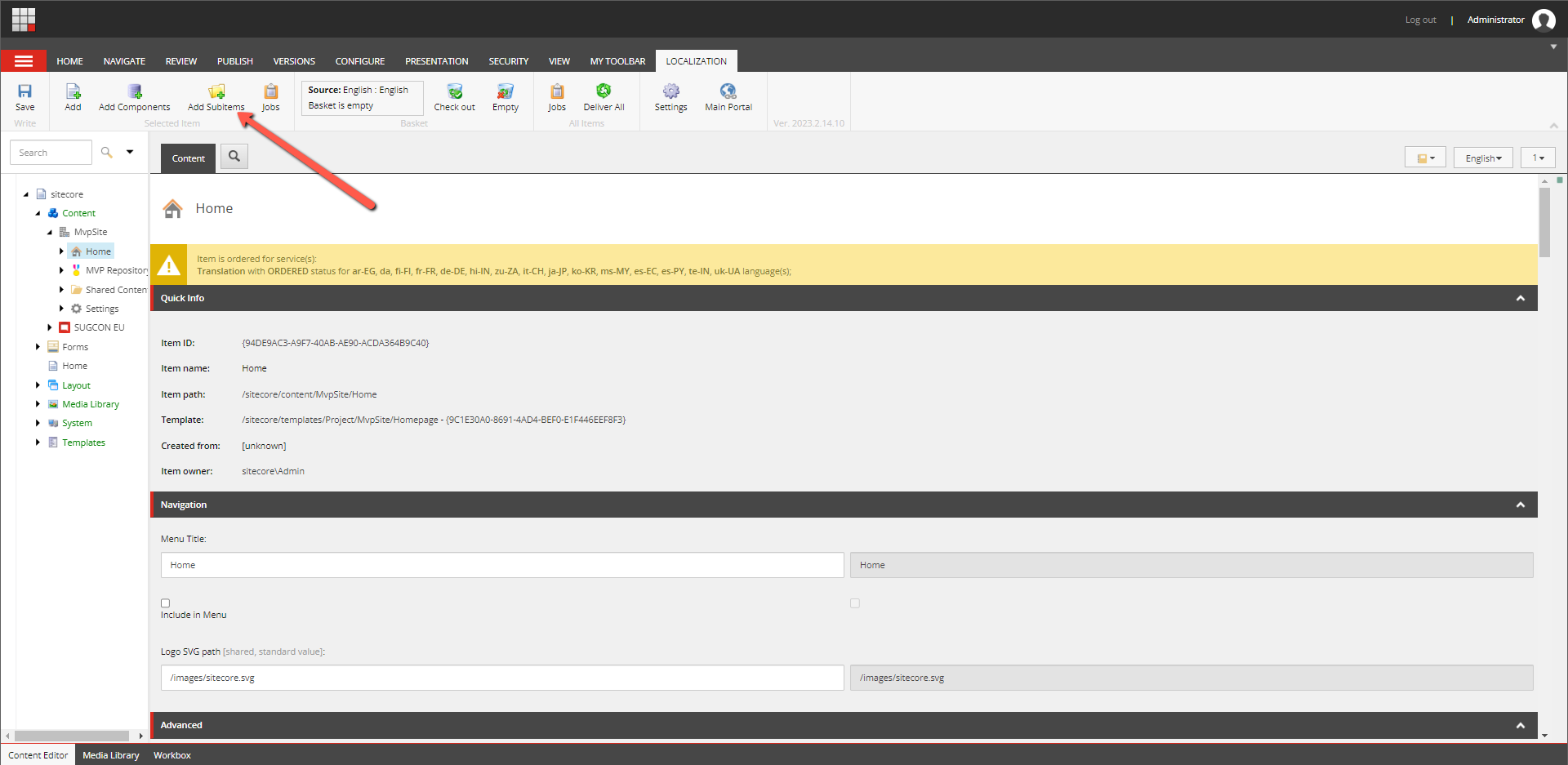Click the Menu Title input field

(x=502, y=565)
